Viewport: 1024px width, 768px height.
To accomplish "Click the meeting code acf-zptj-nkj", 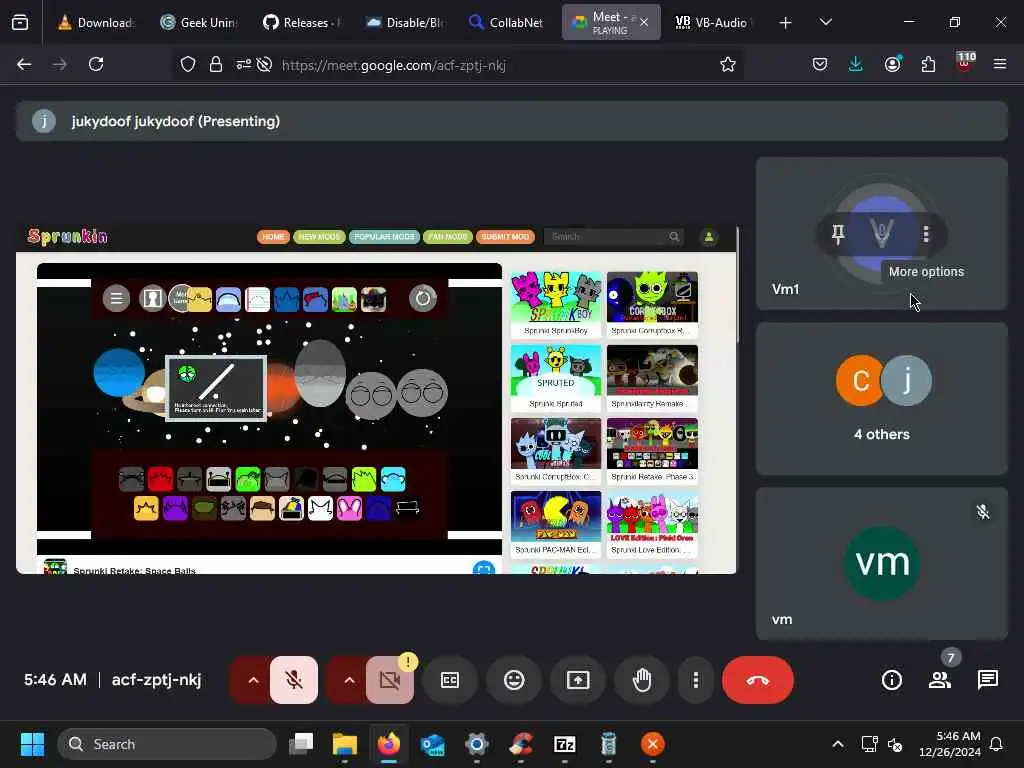I will (x=156, y=680).
